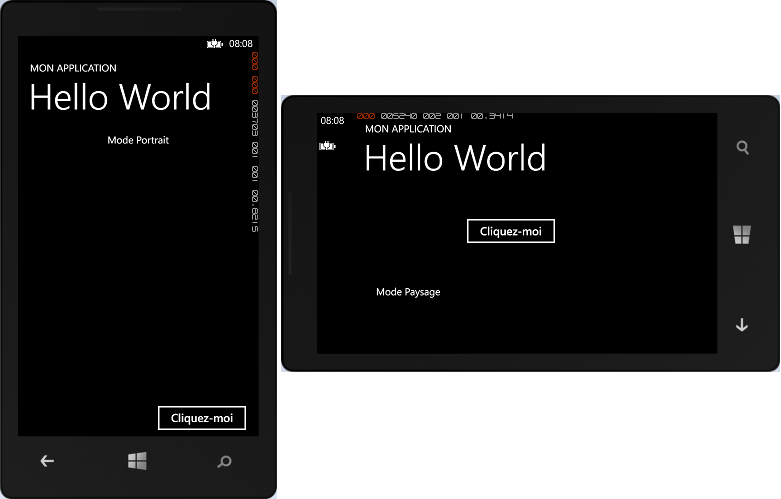
Task: Click the vertical debug counters on the portrait screen
Action: click(254, 142)
